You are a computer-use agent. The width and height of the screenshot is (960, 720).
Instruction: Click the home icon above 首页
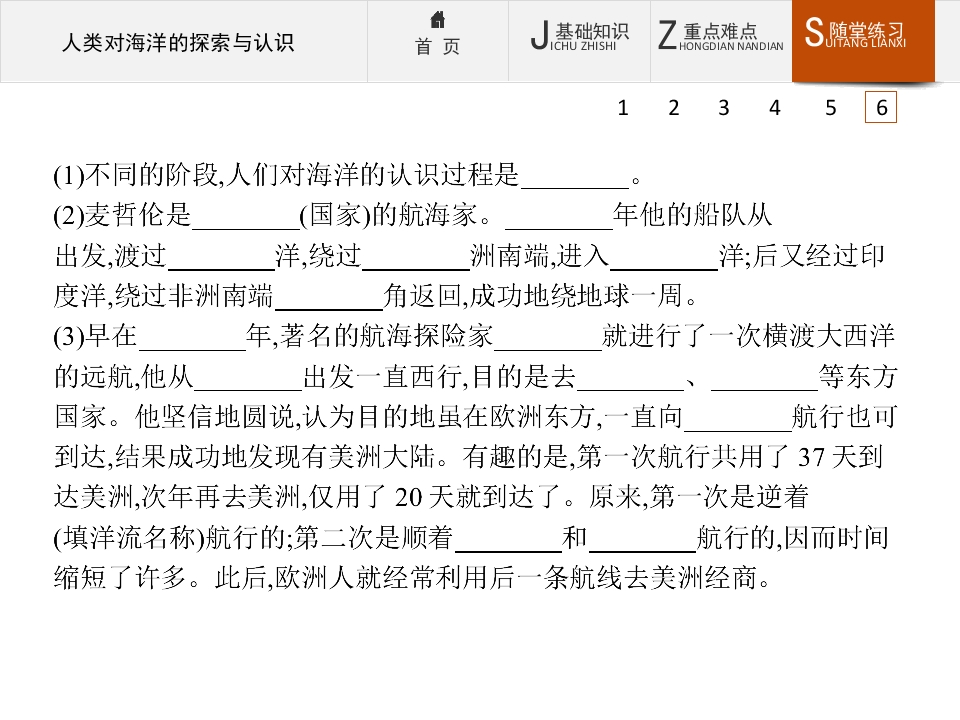pos(438,20)
